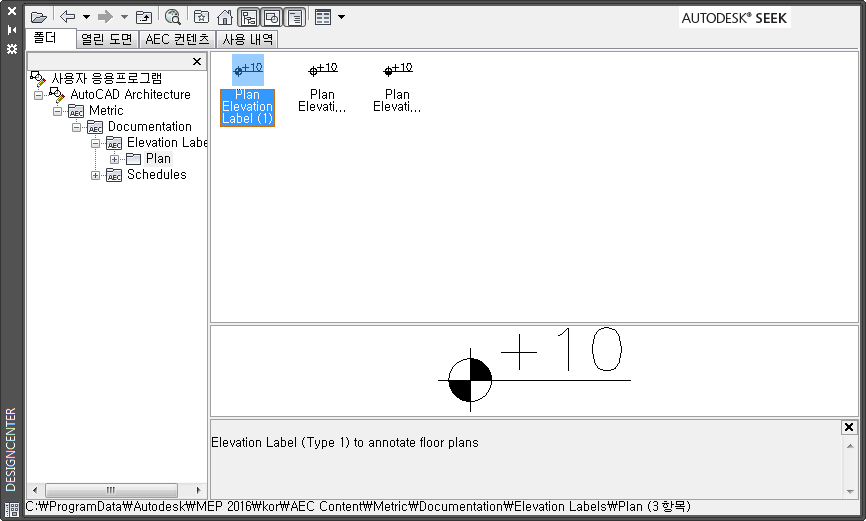Image resolution: width=866 pixels, height=521 pixels.
Task: Open the palette properties gear icon
Action: coord(12,49)
